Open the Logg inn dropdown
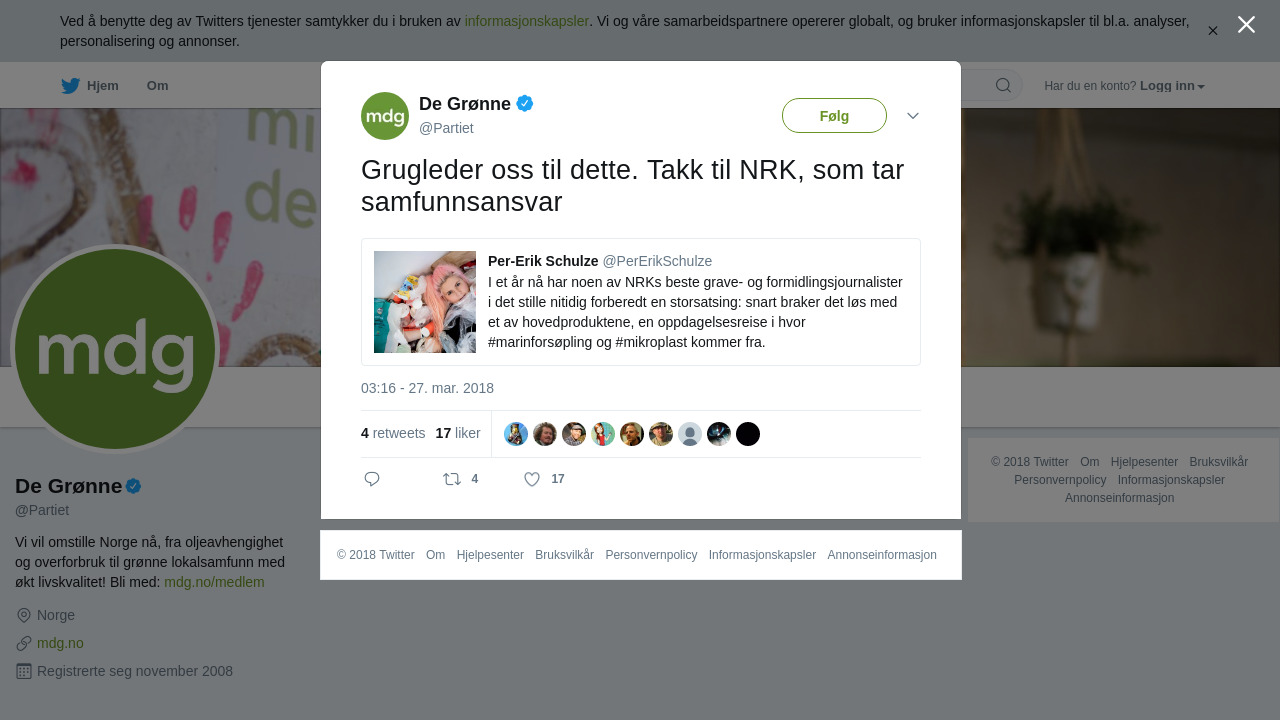This screenshot has width=1280, height=720. coord(1172,86)
